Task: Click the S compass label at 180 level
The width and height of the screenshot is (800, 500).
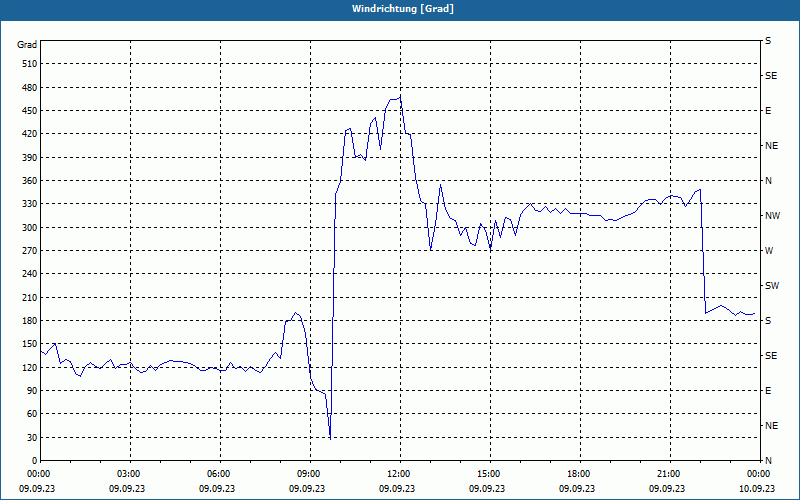Action: coord(768,321)
